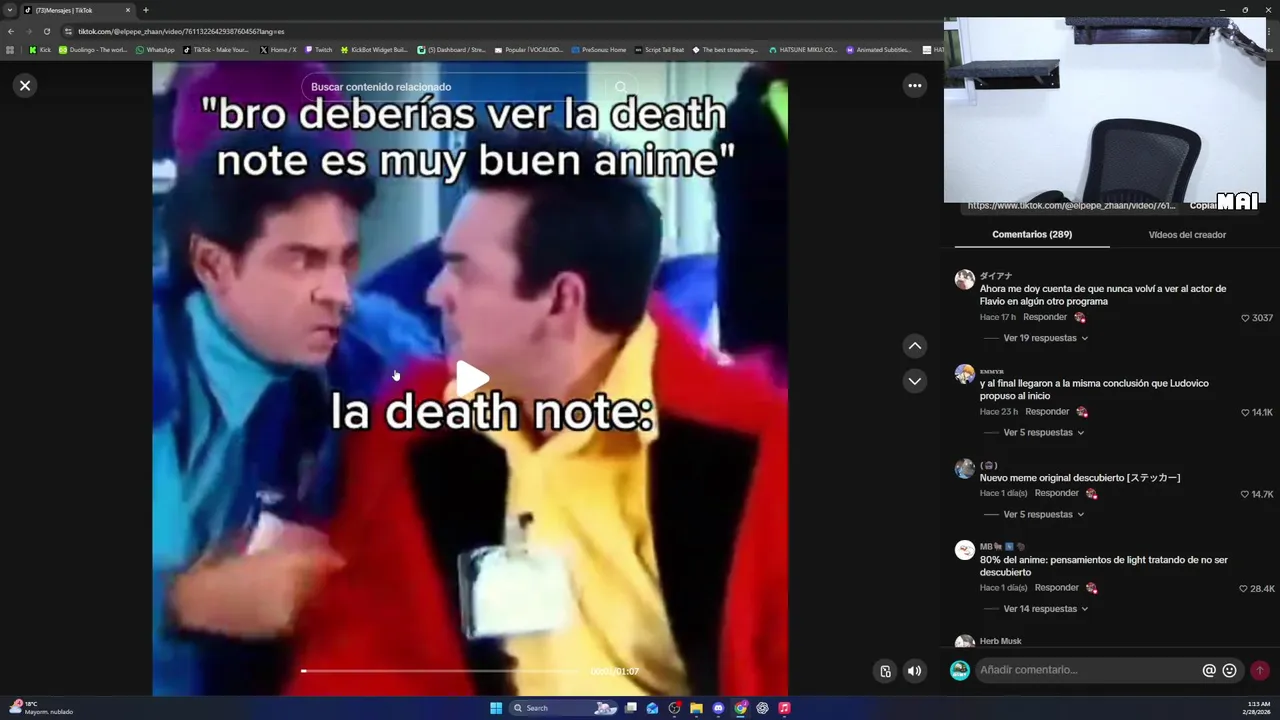Open the HATSUNE MIKU bookmark
Image resolution: width=1280 pixels, height=720 pixels.
click(803, 49)
